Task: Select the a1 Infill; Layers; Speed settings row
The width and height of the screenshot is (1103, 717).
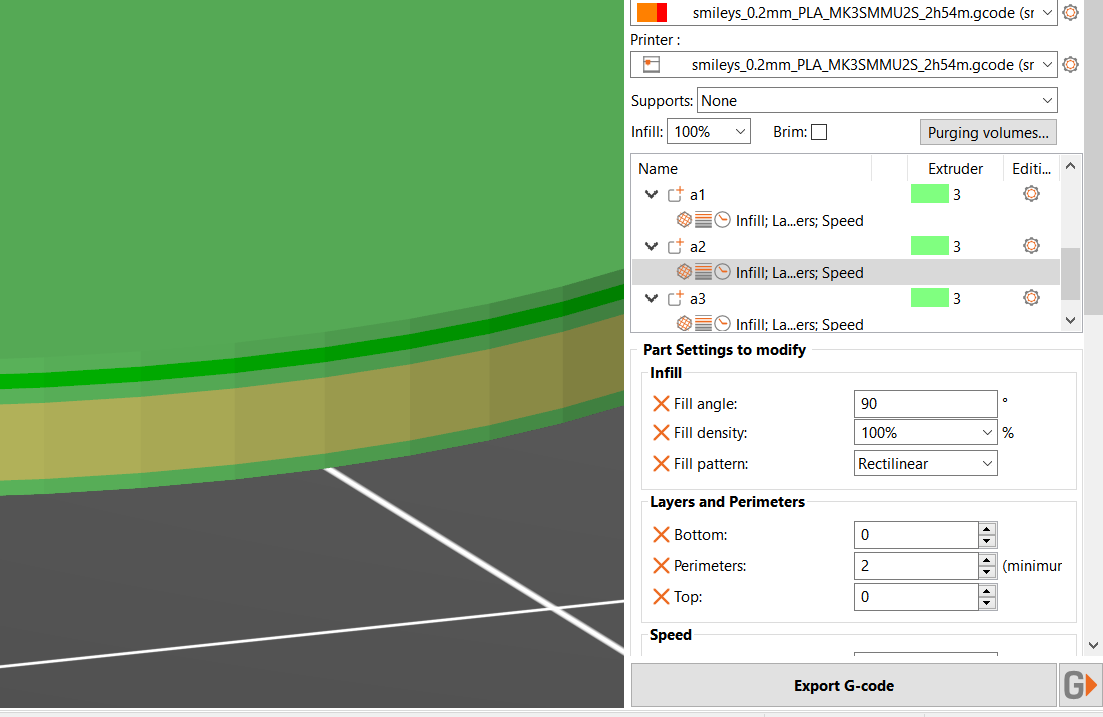Action: pos(798,221)
